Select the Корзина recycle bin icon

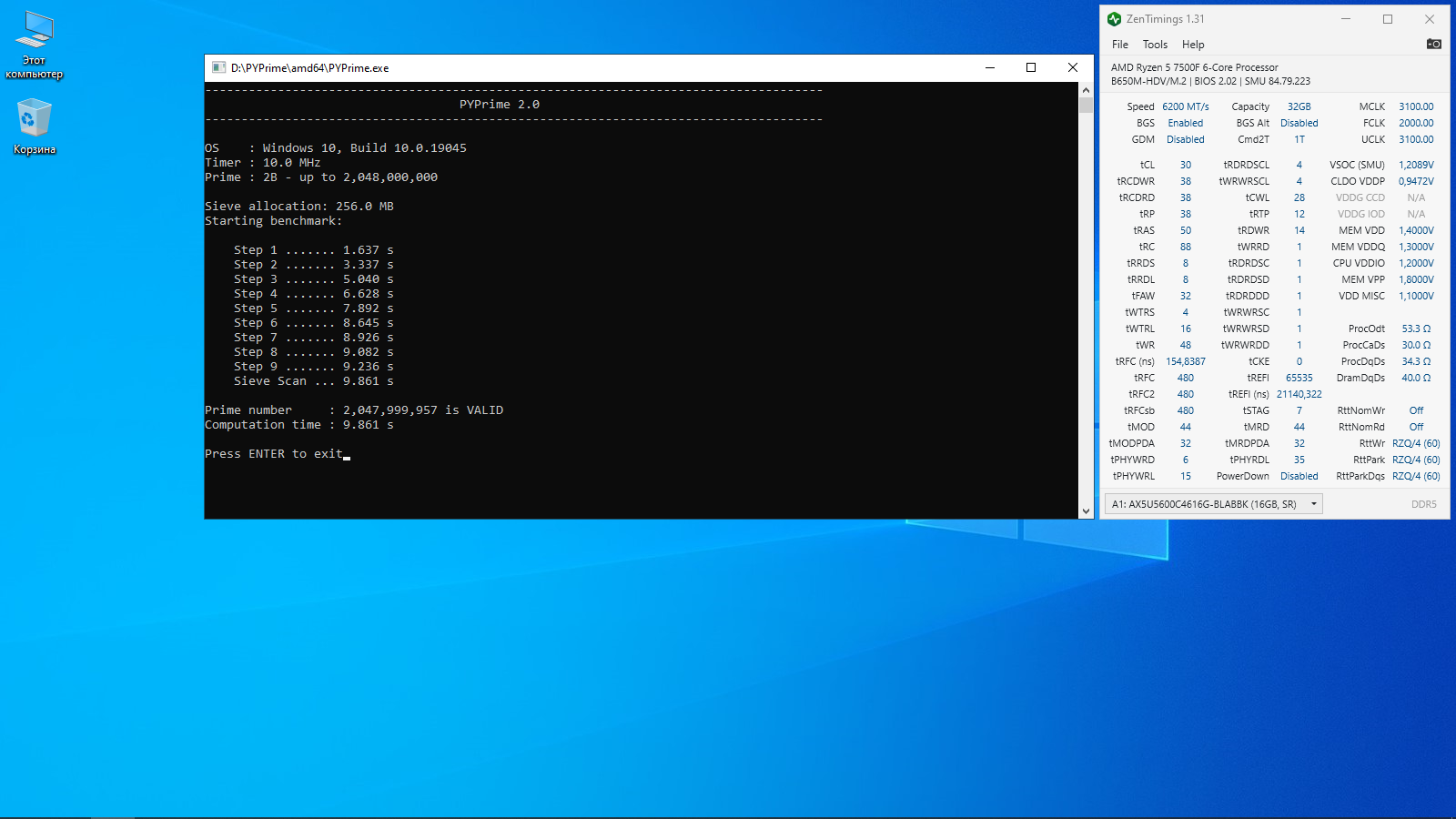[35, 126]
